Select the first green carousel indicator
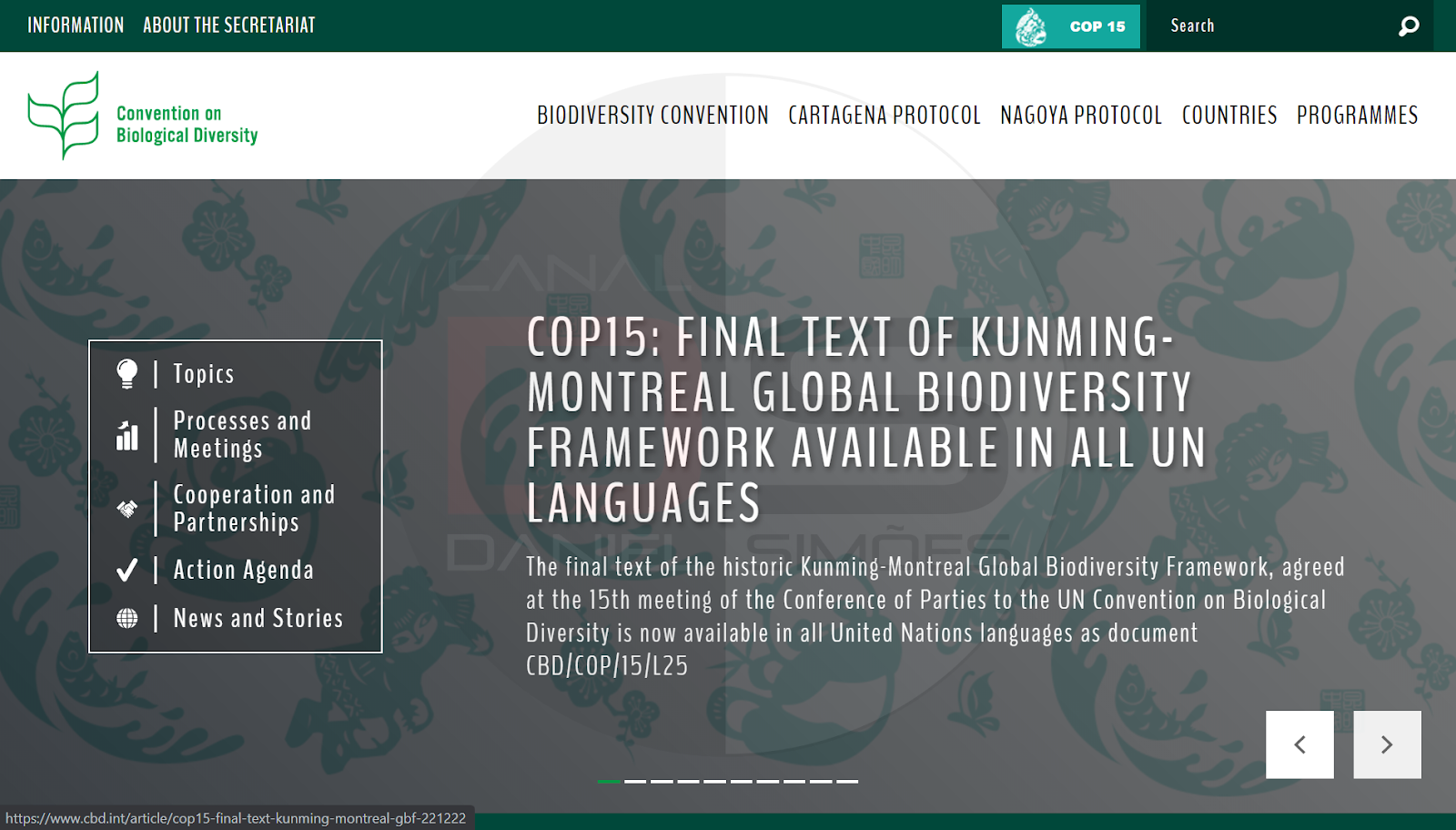Image resolution: width=1456 pixels, height=830 pixels. coord(609,781)
